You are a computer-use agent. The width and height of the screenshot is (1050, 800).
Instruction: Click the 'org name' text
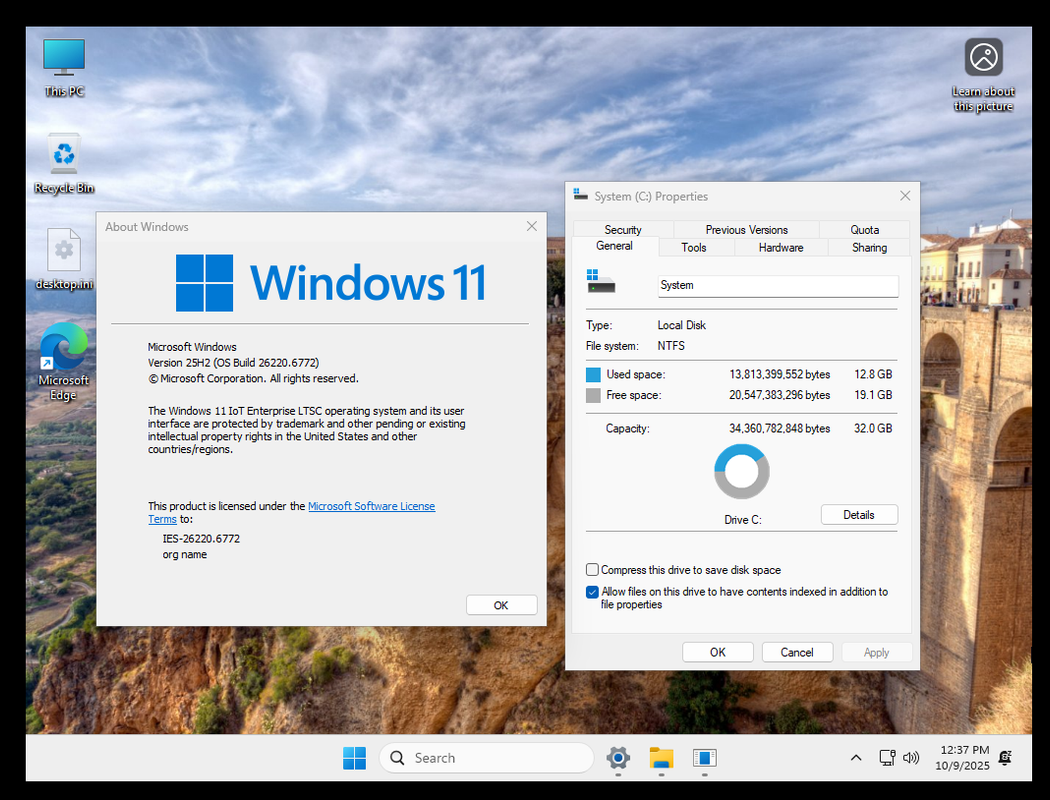click(x=184, y=554)
